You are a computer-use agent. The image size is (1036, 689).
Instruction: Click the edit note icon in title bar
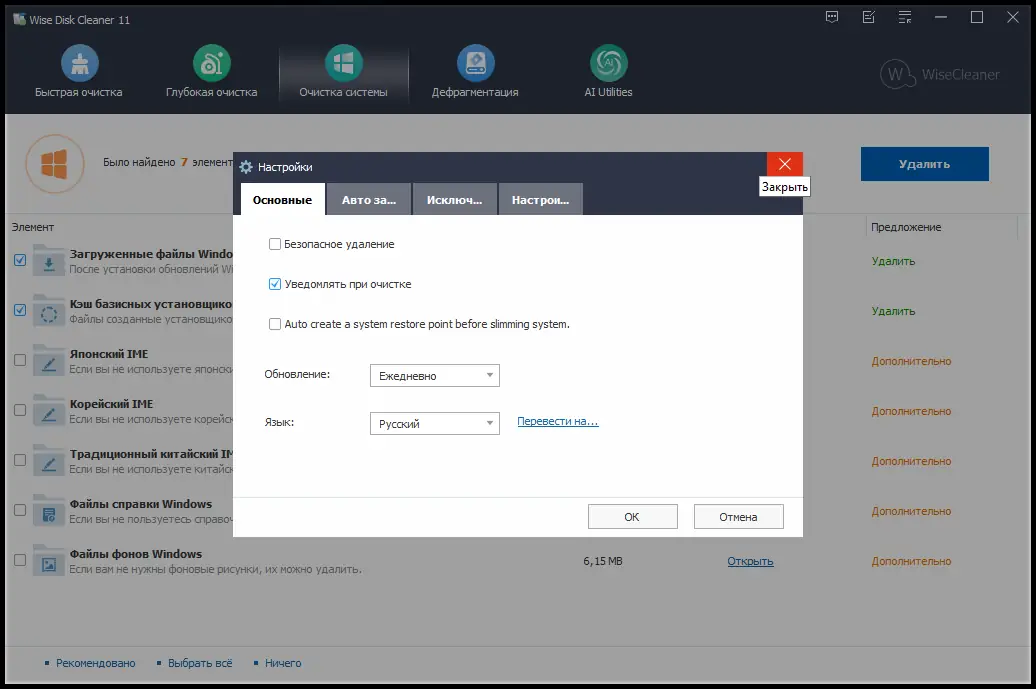pyautogui.click(x=869, y=18)
